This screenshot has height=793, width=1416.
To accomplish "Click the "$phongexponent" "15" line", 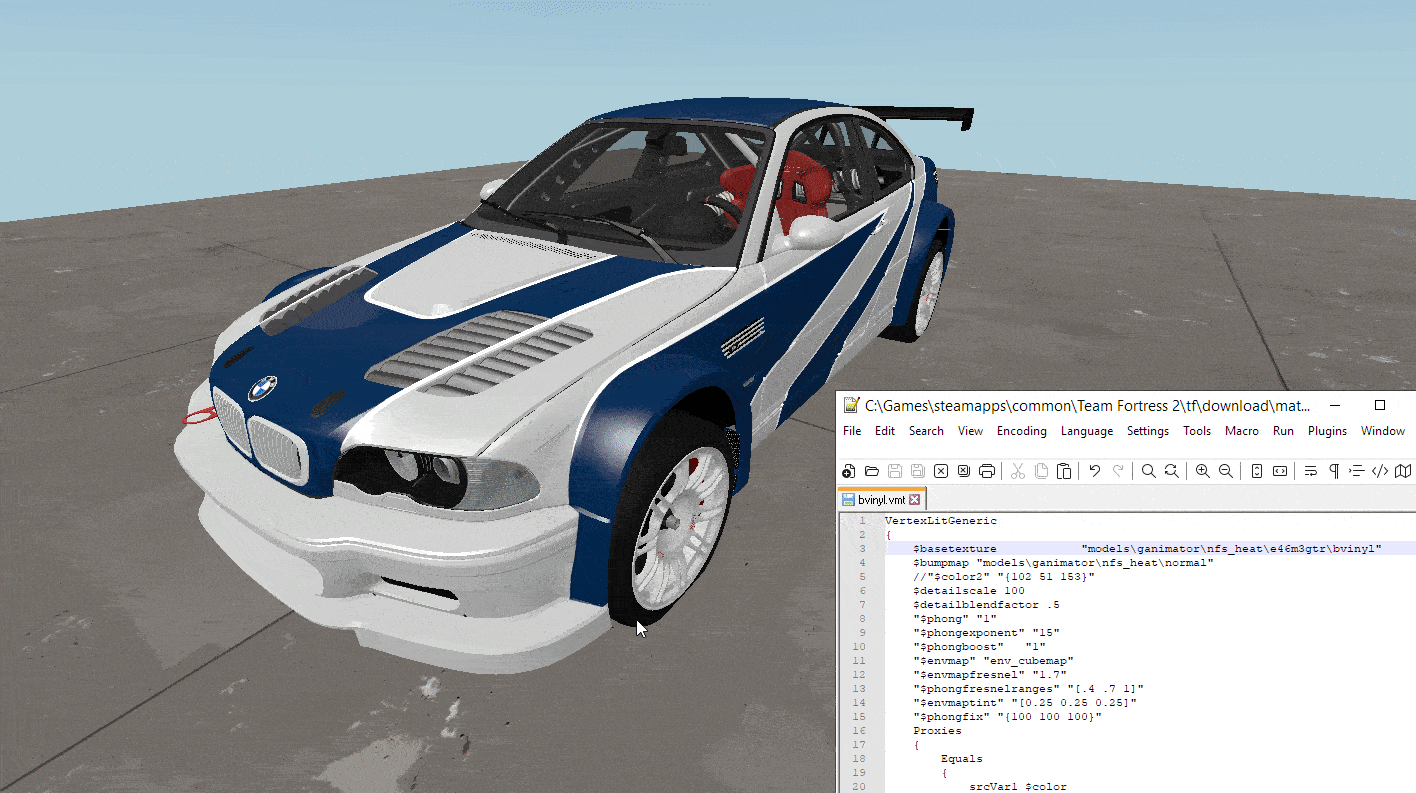I will point(986,632).
